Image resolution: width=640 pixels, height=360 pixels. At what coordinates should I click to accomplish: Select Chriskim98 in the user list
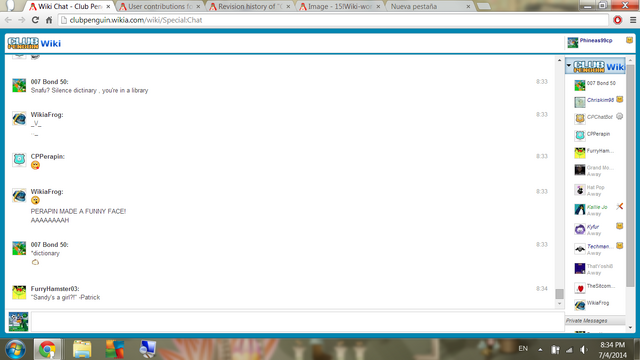600,100
